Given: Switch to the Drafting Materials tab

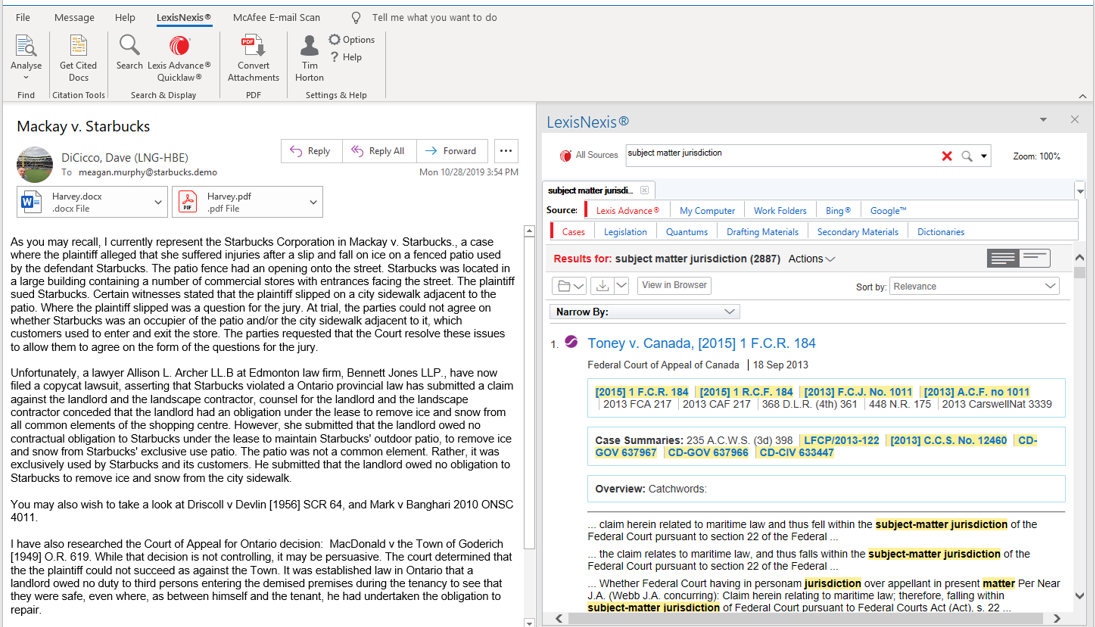Looking at the screenshot, I should pos(762,232).
